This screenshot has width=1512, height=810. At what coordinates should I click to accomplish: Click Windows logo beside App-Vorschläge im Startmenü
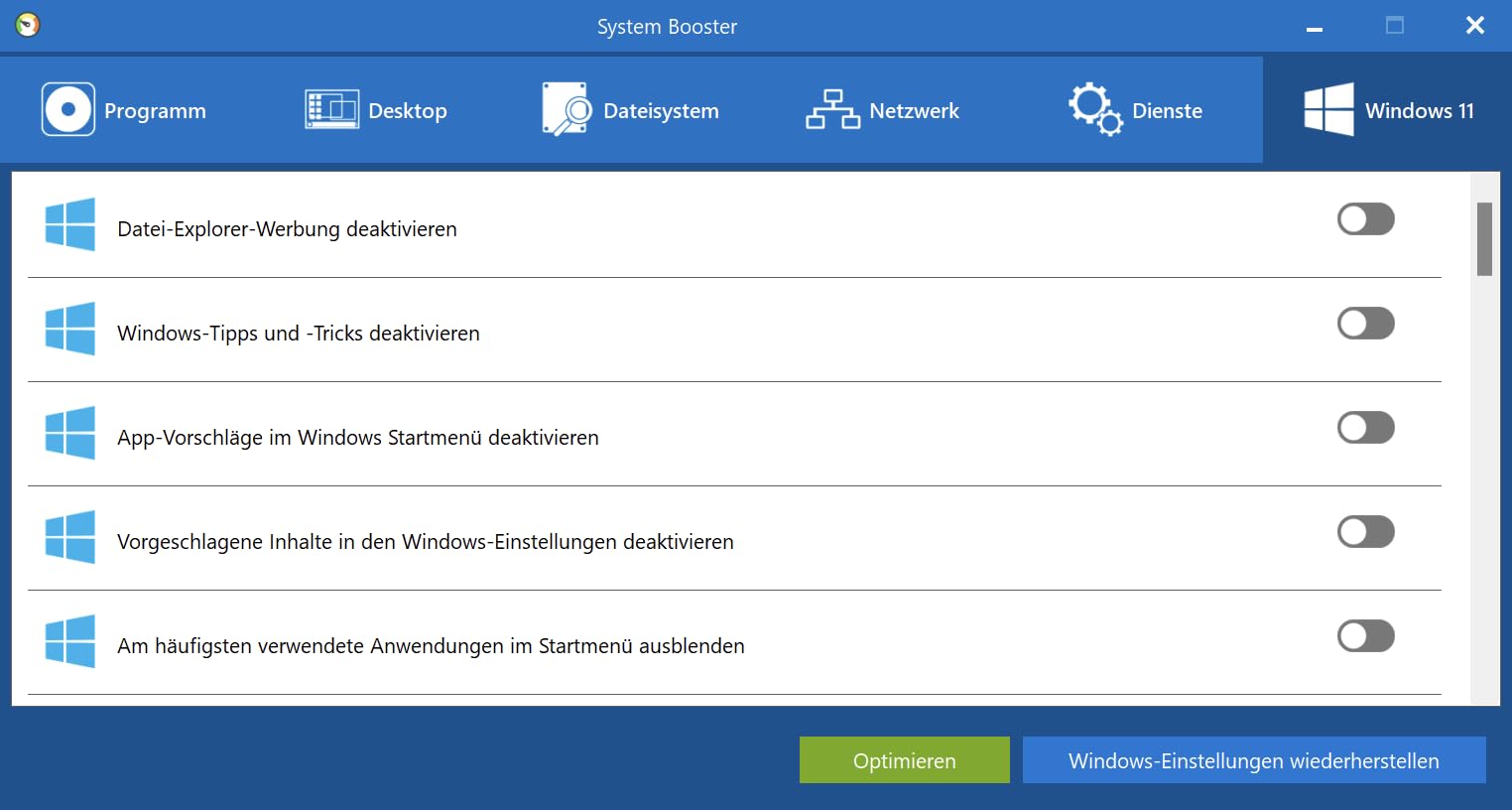(x=70, y=433)
